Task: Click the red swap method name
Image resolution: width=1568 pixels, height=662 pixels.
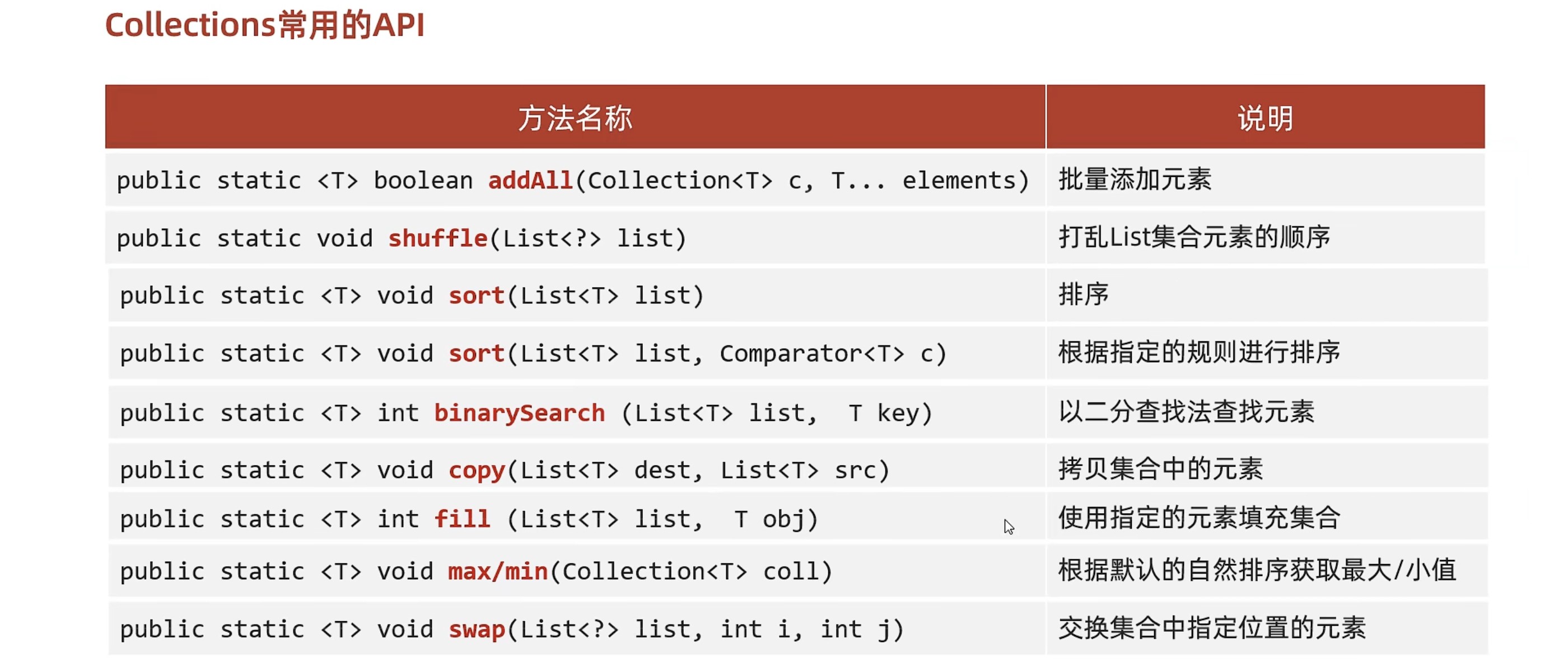Action: 477,629
